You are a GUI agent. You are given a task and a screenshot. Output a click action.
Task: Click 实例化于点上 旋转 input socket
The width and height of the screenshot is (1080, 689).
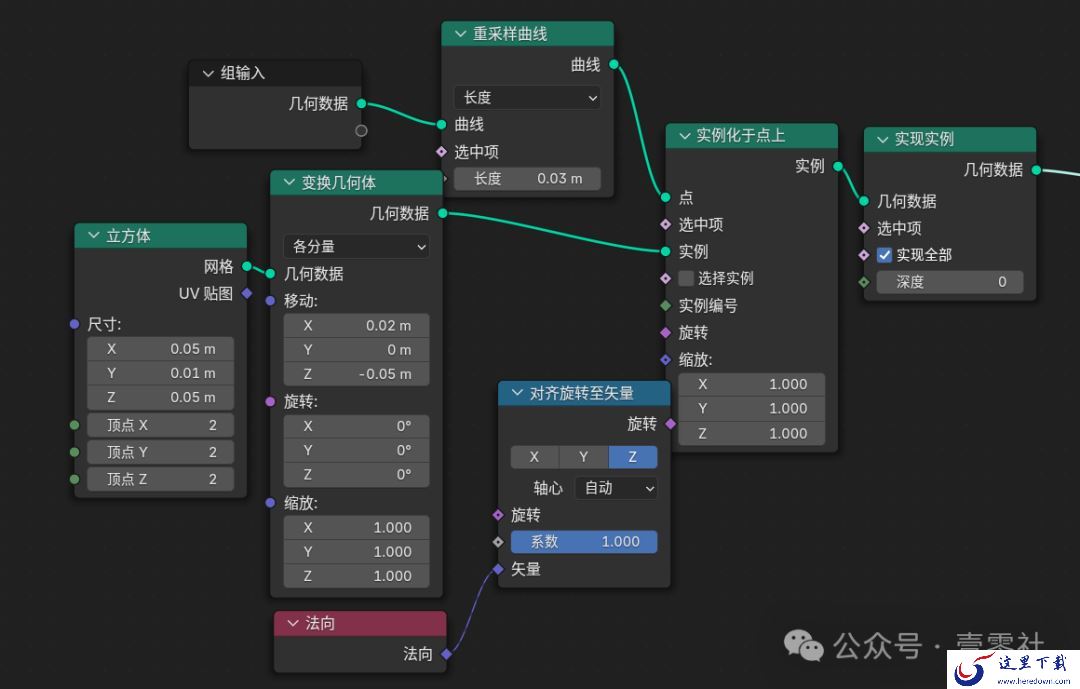click(x=665, y=333)
